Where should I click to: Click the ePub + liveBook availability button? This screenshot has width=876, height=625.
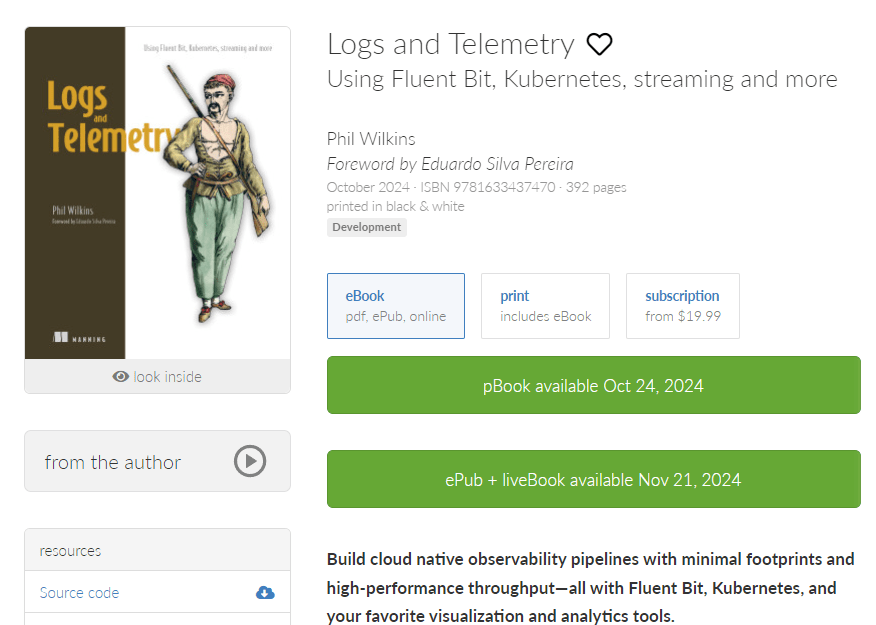click(x=593, y=478)
